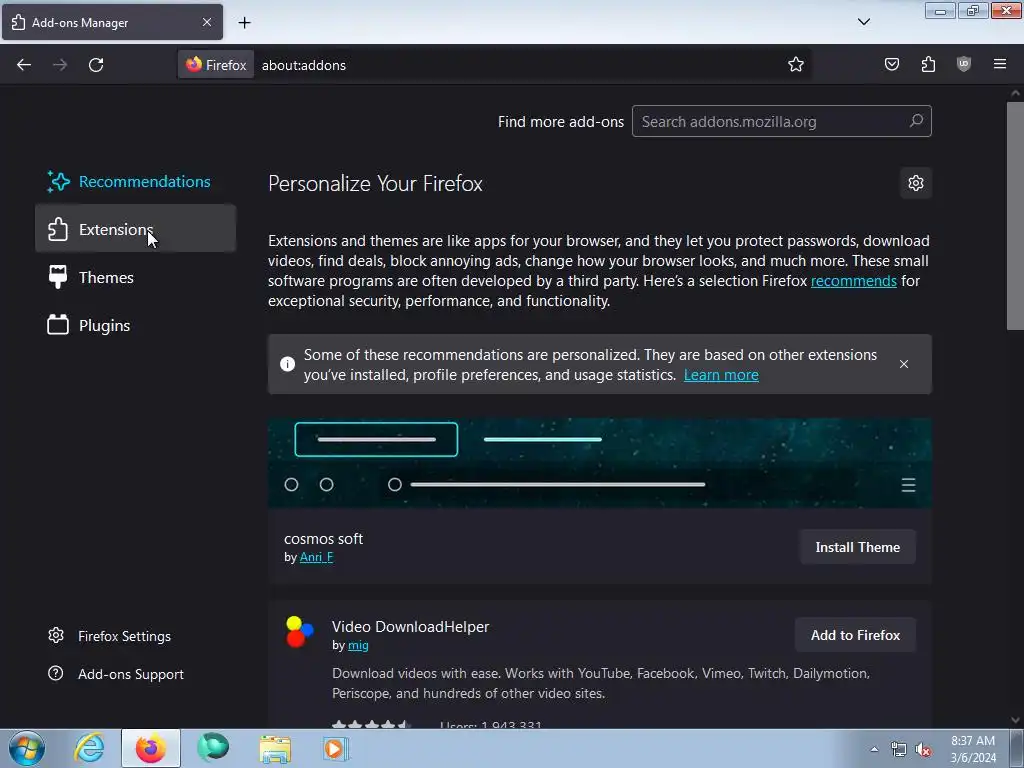
Task: Expand the list all tabs chevron
Action: pyautogui.click(x=864, y=22)
